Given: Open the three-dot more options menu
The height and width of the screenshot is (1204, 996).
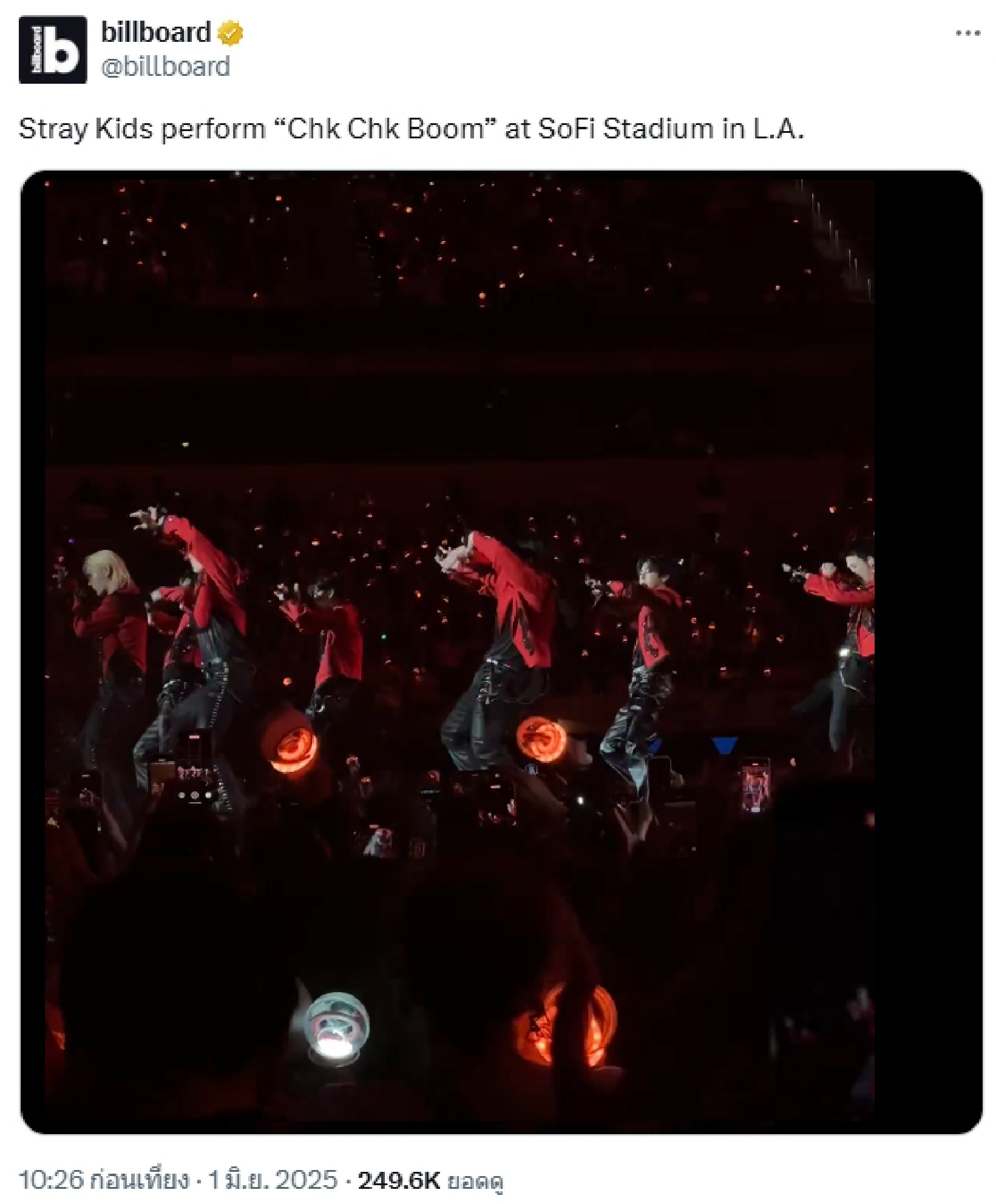Looking at the screenshot, I should [967, 33].
